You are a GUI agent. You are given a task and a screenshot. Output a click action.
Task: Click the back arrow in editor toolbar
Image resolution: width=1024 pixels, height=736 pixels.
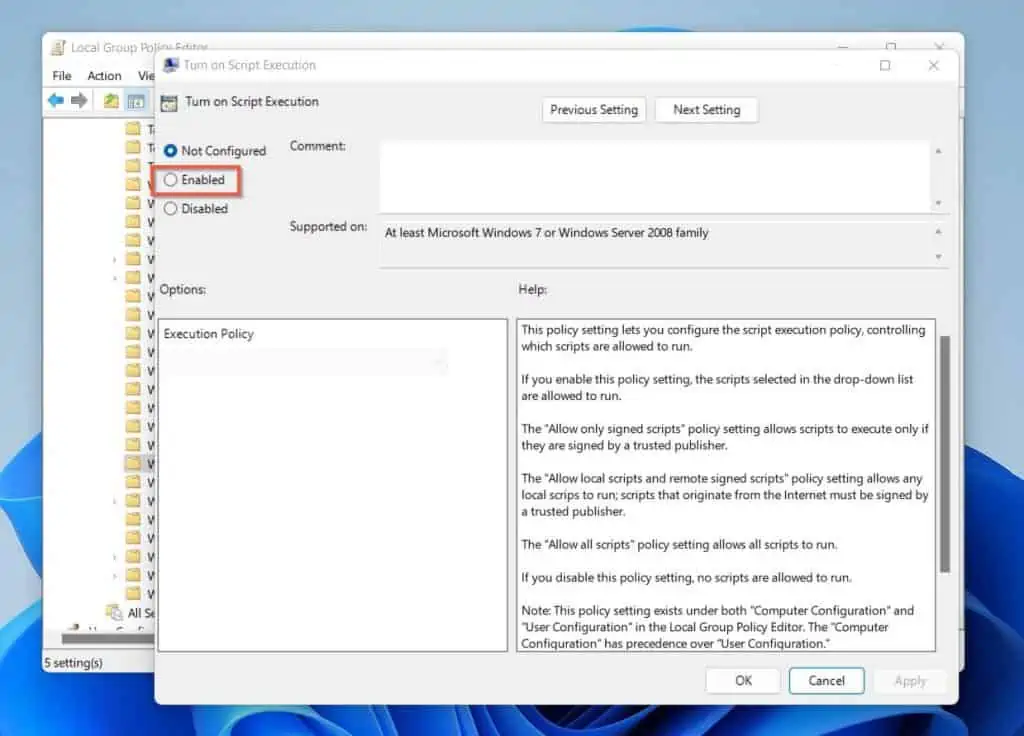(56, 101)
